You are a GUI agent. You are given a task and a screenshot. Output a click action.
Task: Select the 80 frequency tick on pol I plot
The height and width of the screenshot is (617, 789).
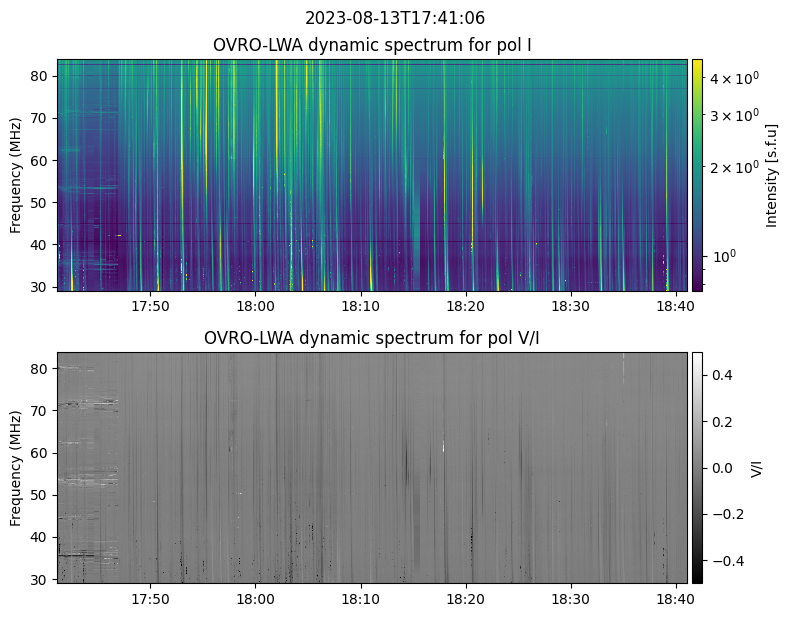(40, 76)
